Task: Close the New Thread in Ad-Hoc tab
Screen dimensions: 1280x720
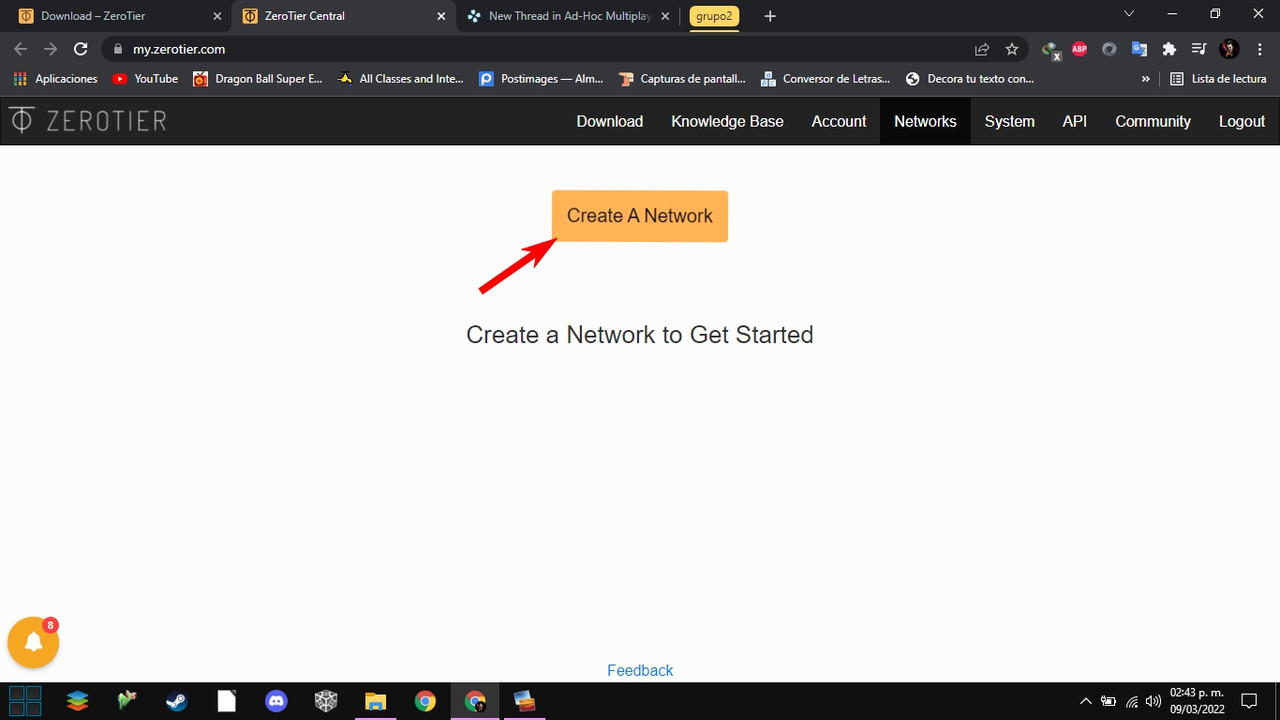Action: coord(665,16)
